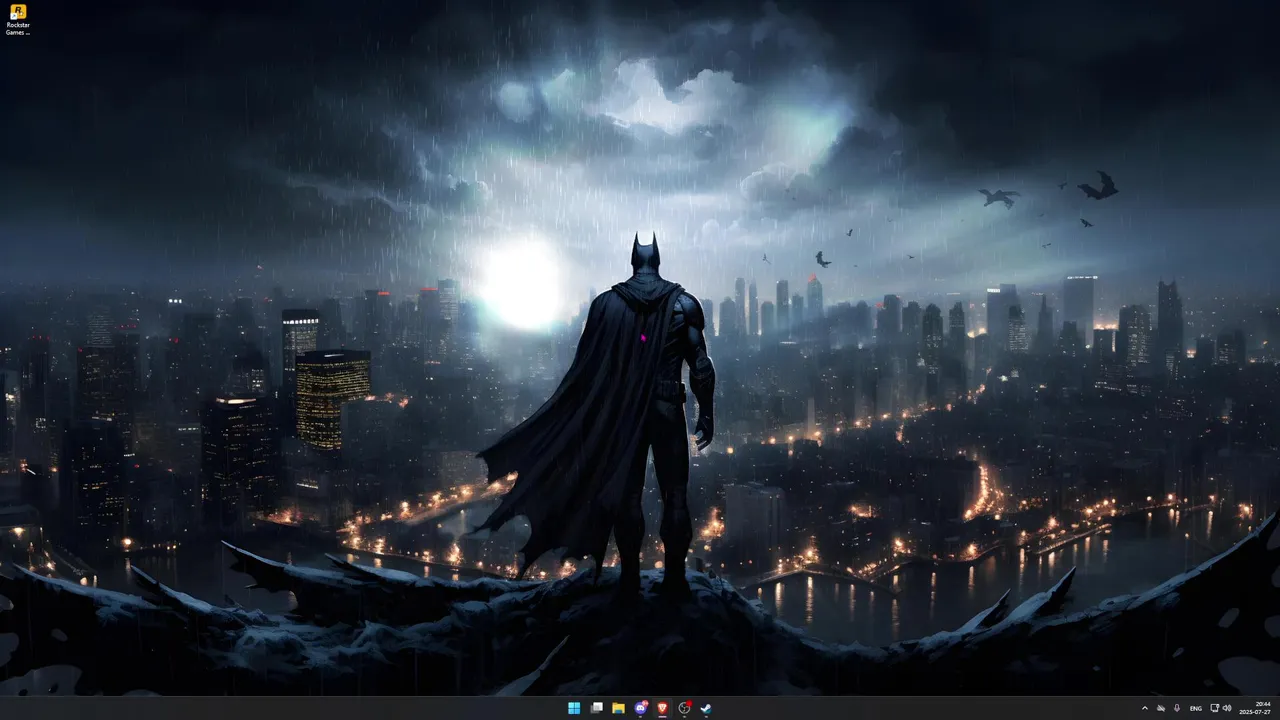Image resolution: width=1280 pixels, height=720 pixels.
Task: Click the network status tray icon
Action: (1214, 708)
